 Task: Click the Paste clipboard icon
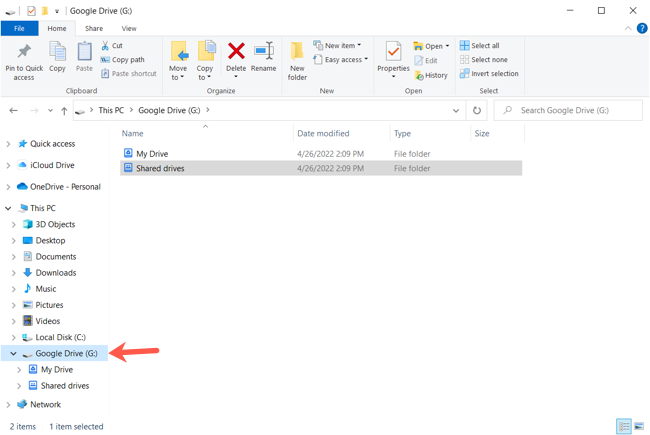pyautogui.click(x=84, y=52)
